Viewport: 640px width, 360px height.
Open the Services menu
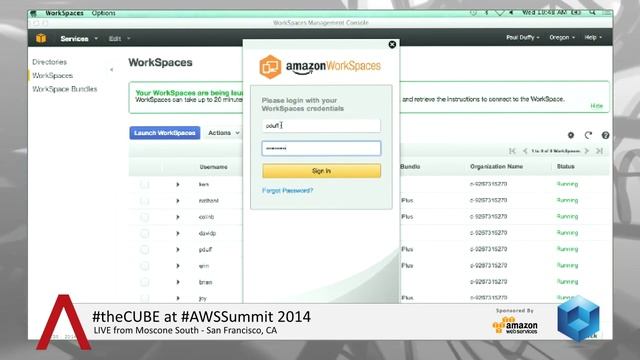(x=79, y=38)
